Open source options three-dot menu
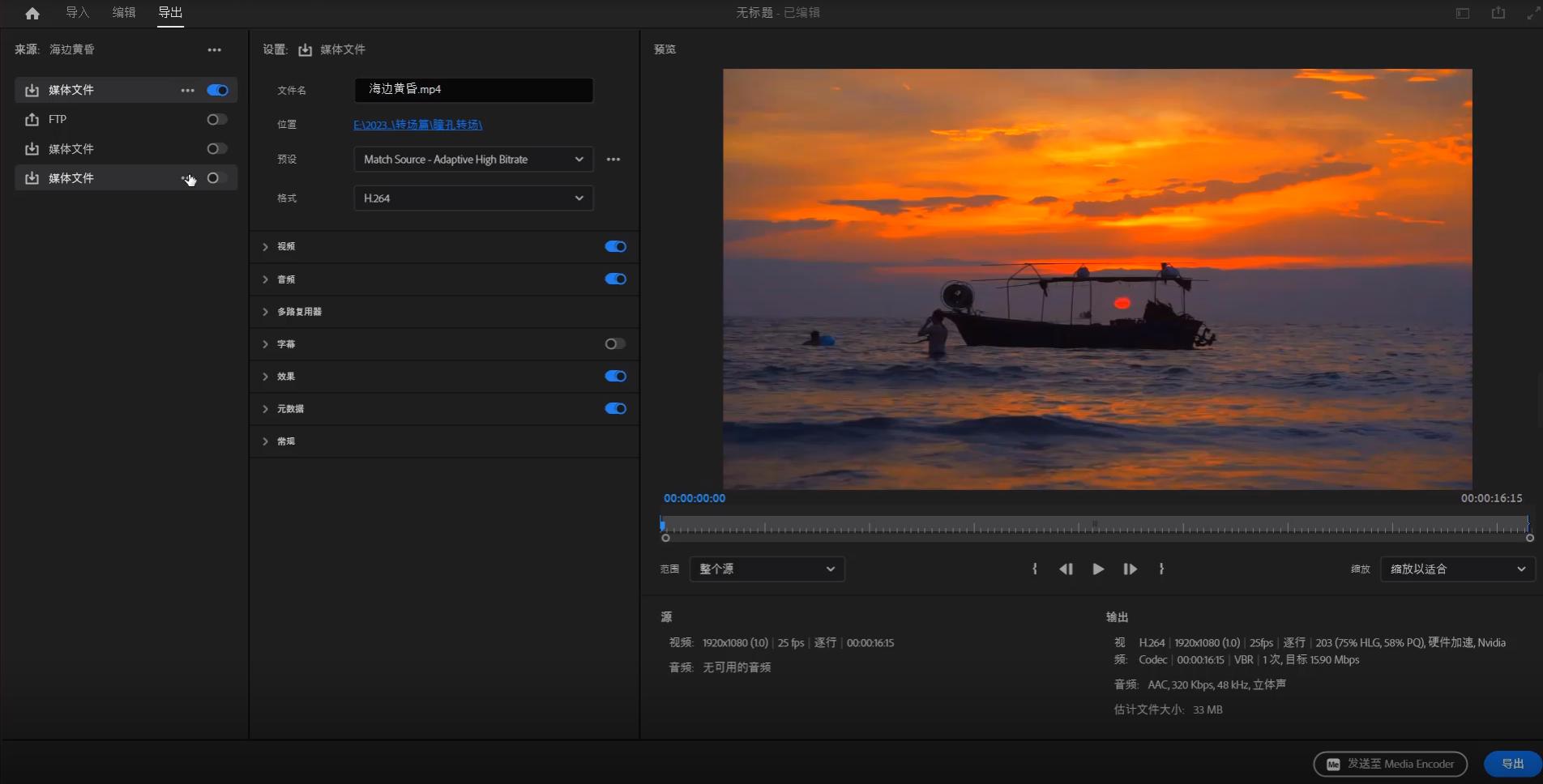Image resolution: width=1543 pixels, height=784 pixels. 214,49
